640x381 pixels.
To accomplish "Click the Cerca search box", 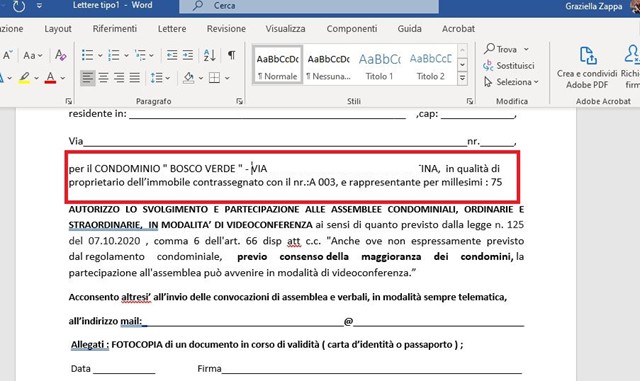I will 309,6.
